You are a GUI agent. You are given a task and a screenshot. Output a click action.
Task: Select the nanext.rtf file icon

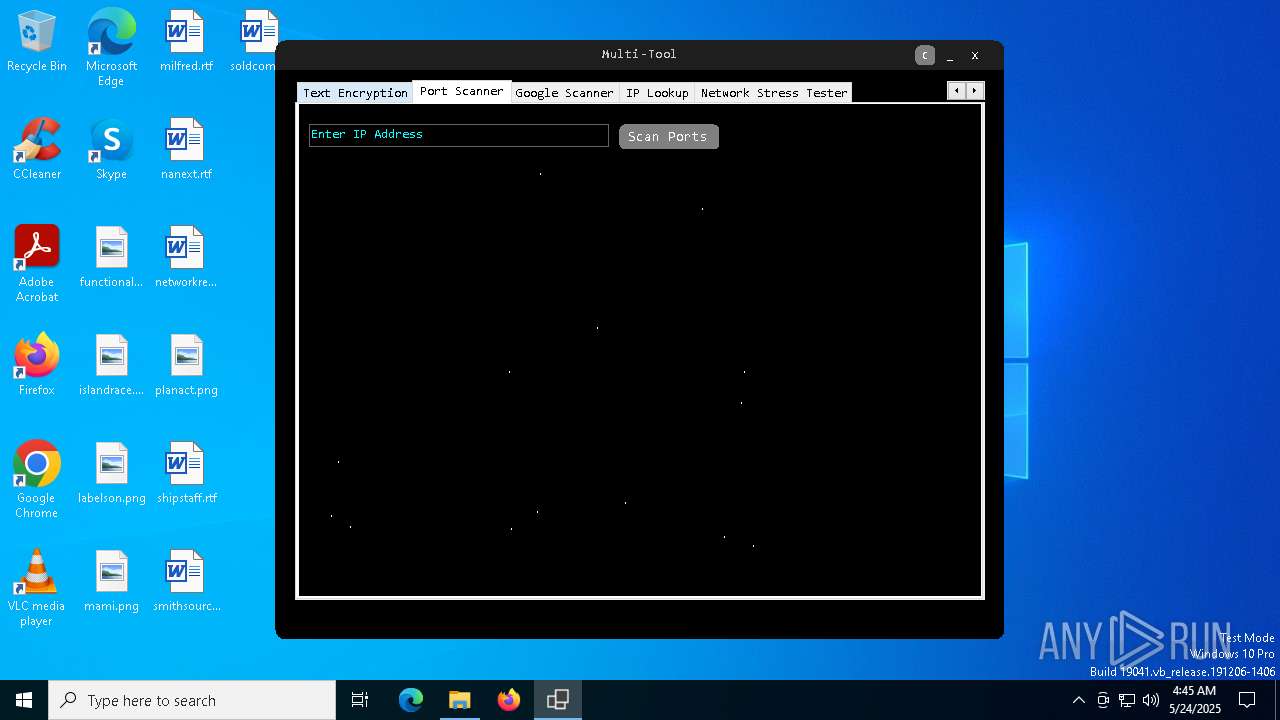click(x=186, y=150)
